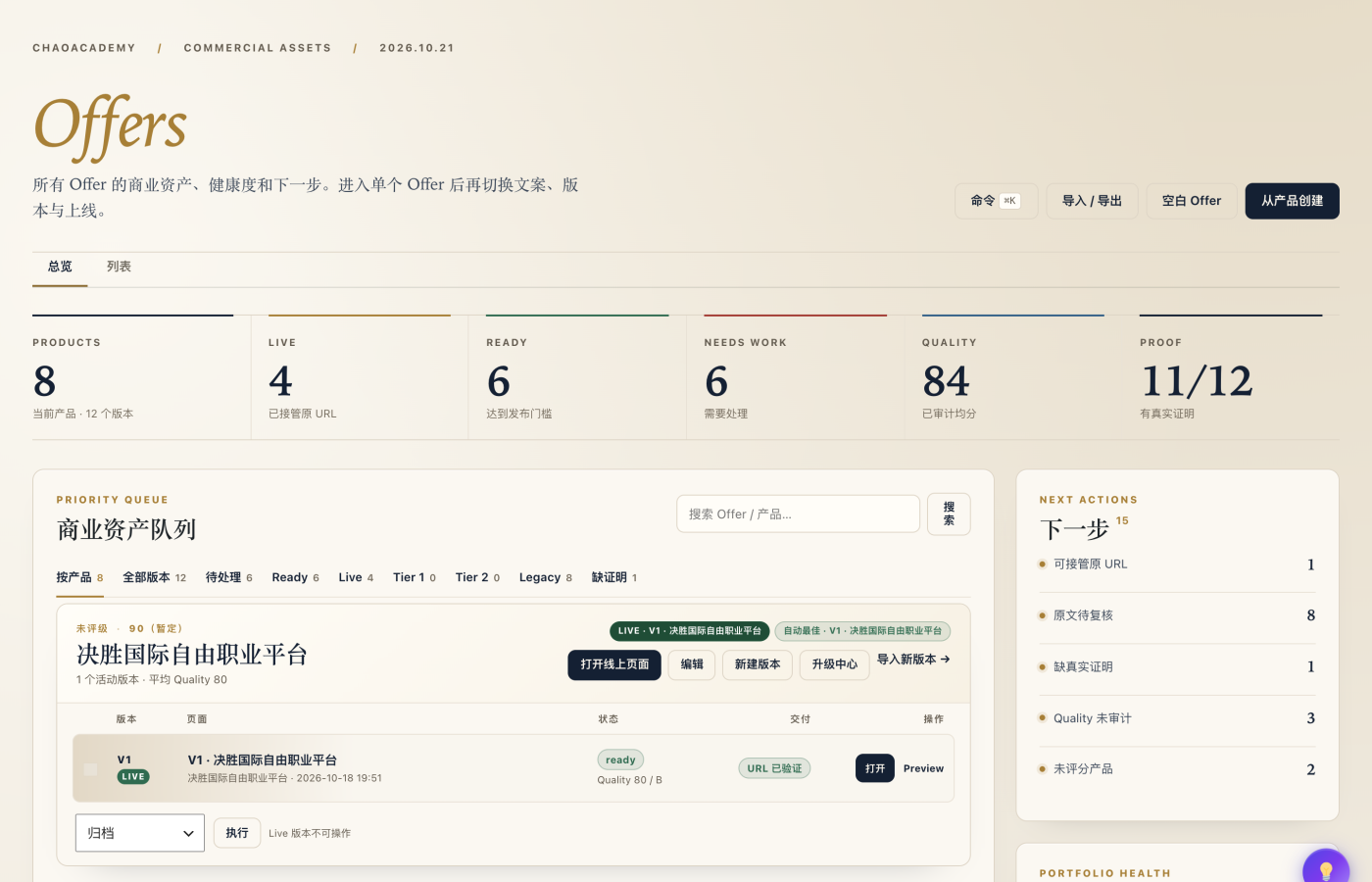Show the 缺证明 filter tab
This screenshot has height=882, width=1372.
614,577
